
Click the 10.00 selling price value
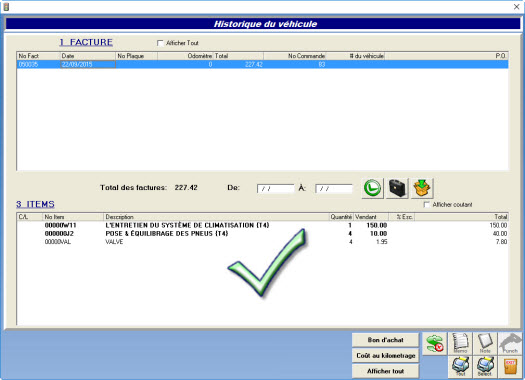coord(378,234)
